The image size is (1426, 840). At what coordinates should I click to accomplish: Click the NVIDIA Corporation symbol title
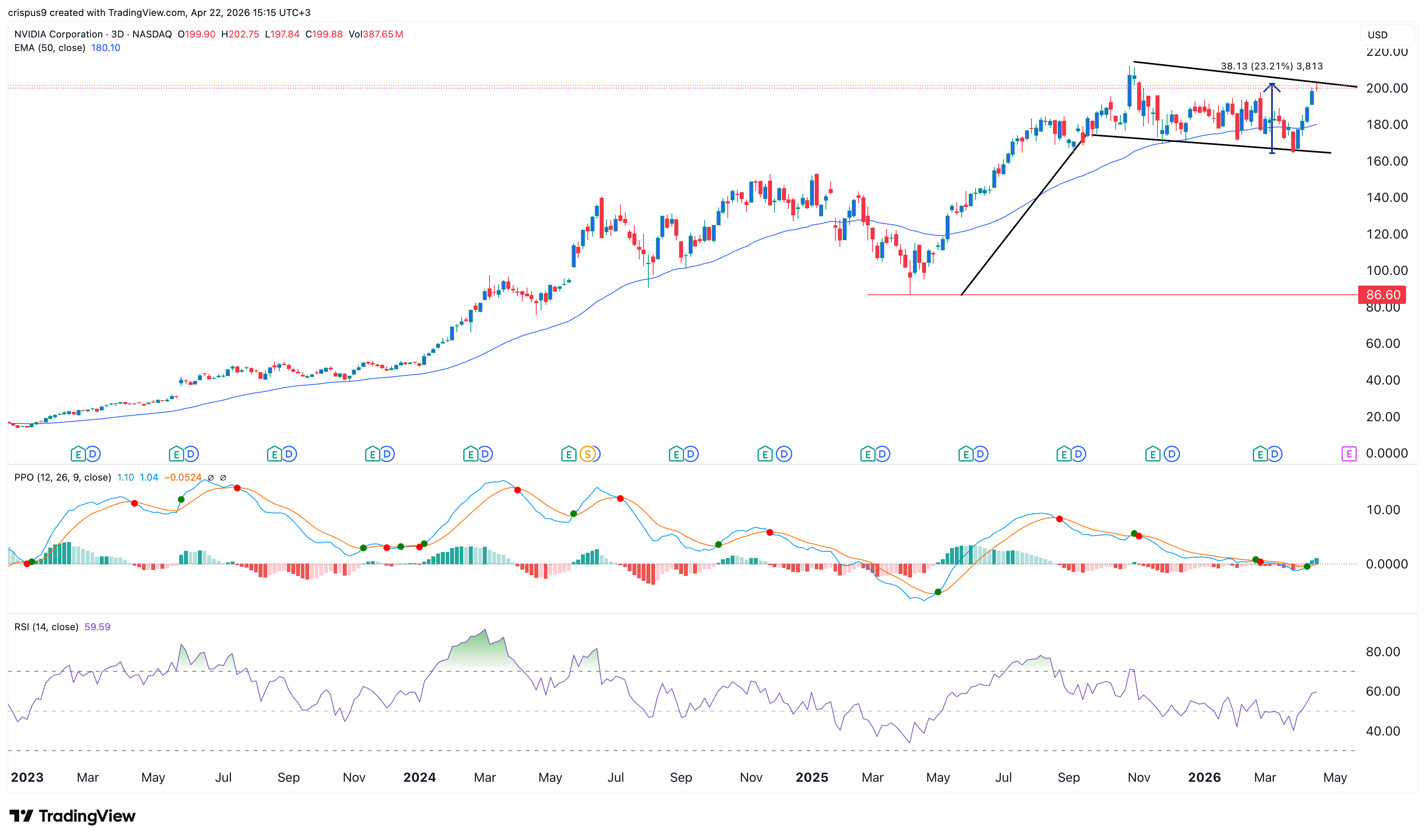(x=58, y=35)
